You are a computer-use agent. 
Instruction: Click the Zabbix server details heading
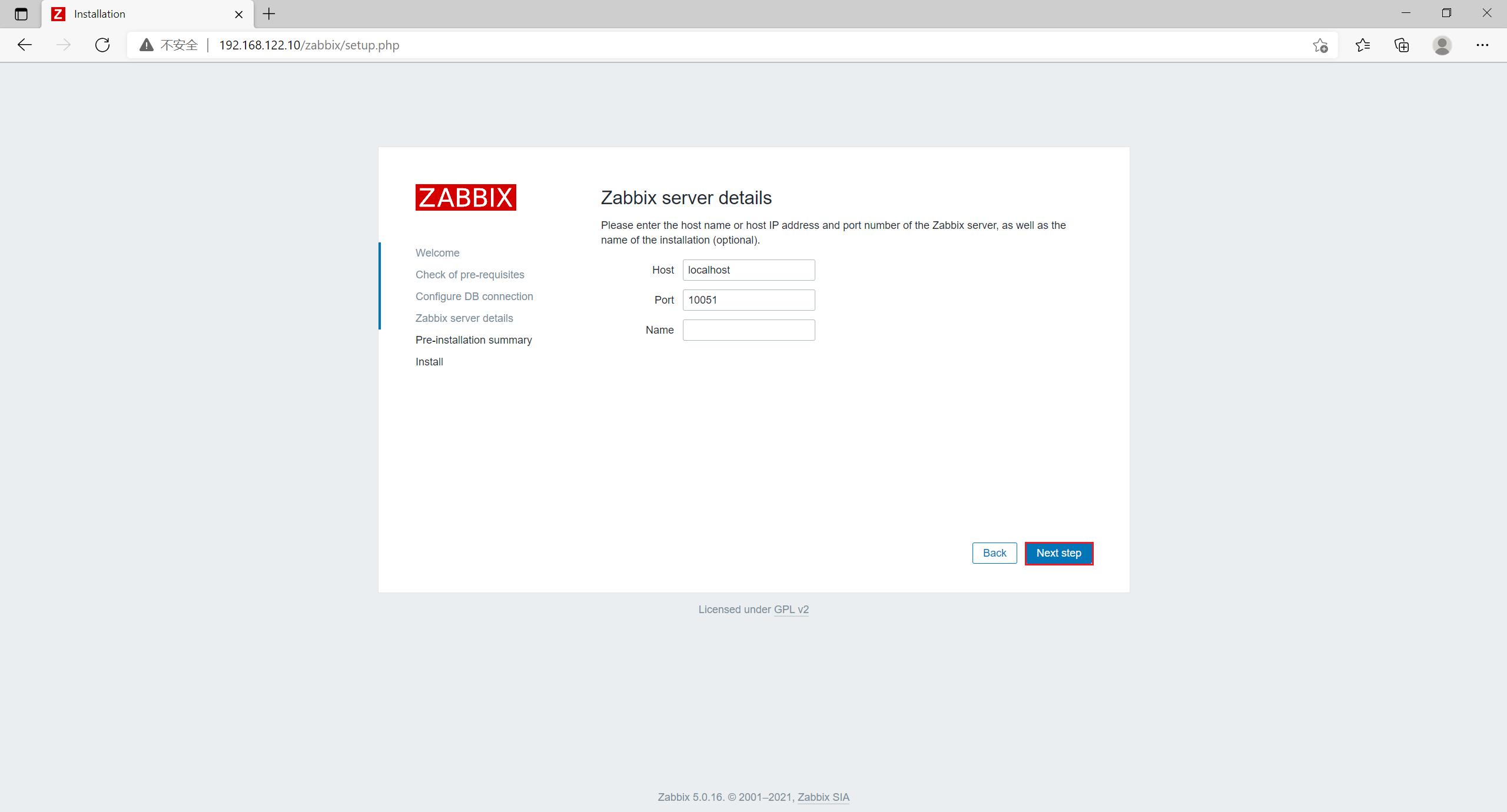[686, 198]
